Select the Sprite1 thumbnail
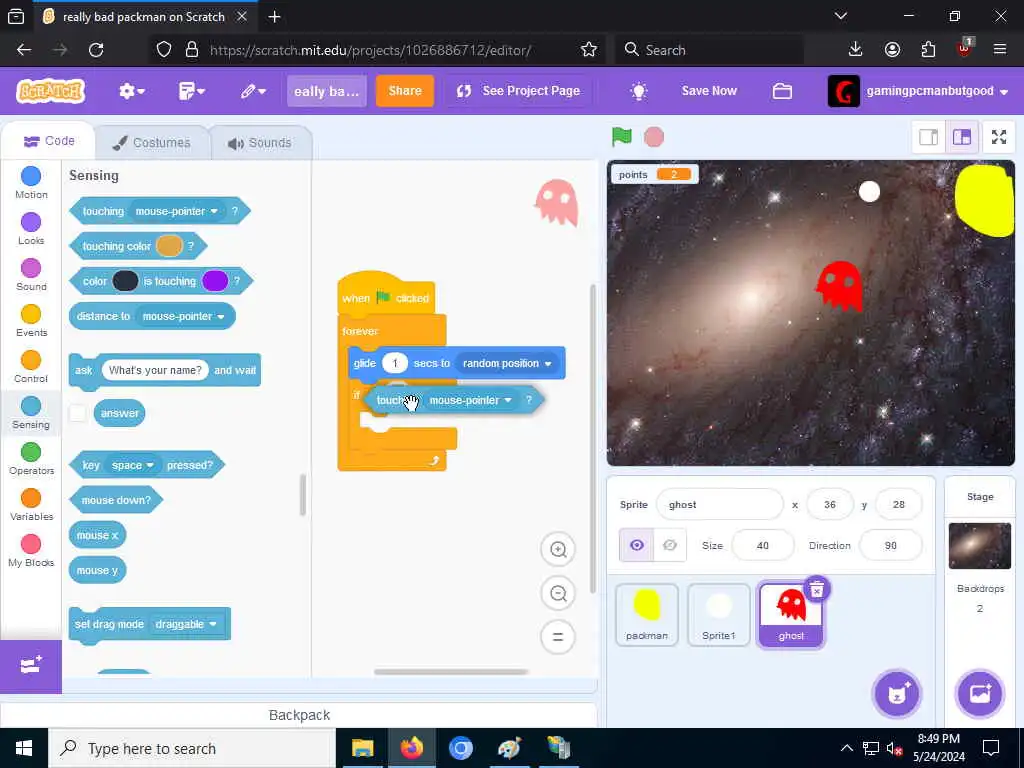This screenshot has height=768, width=1024. [x=718, y=615]
